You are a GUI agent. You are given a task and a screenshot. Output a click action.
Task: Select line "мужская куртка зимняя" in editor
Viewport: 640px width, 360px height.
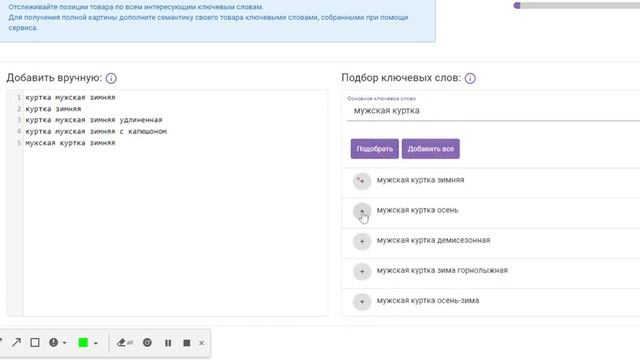click(70, 143)
